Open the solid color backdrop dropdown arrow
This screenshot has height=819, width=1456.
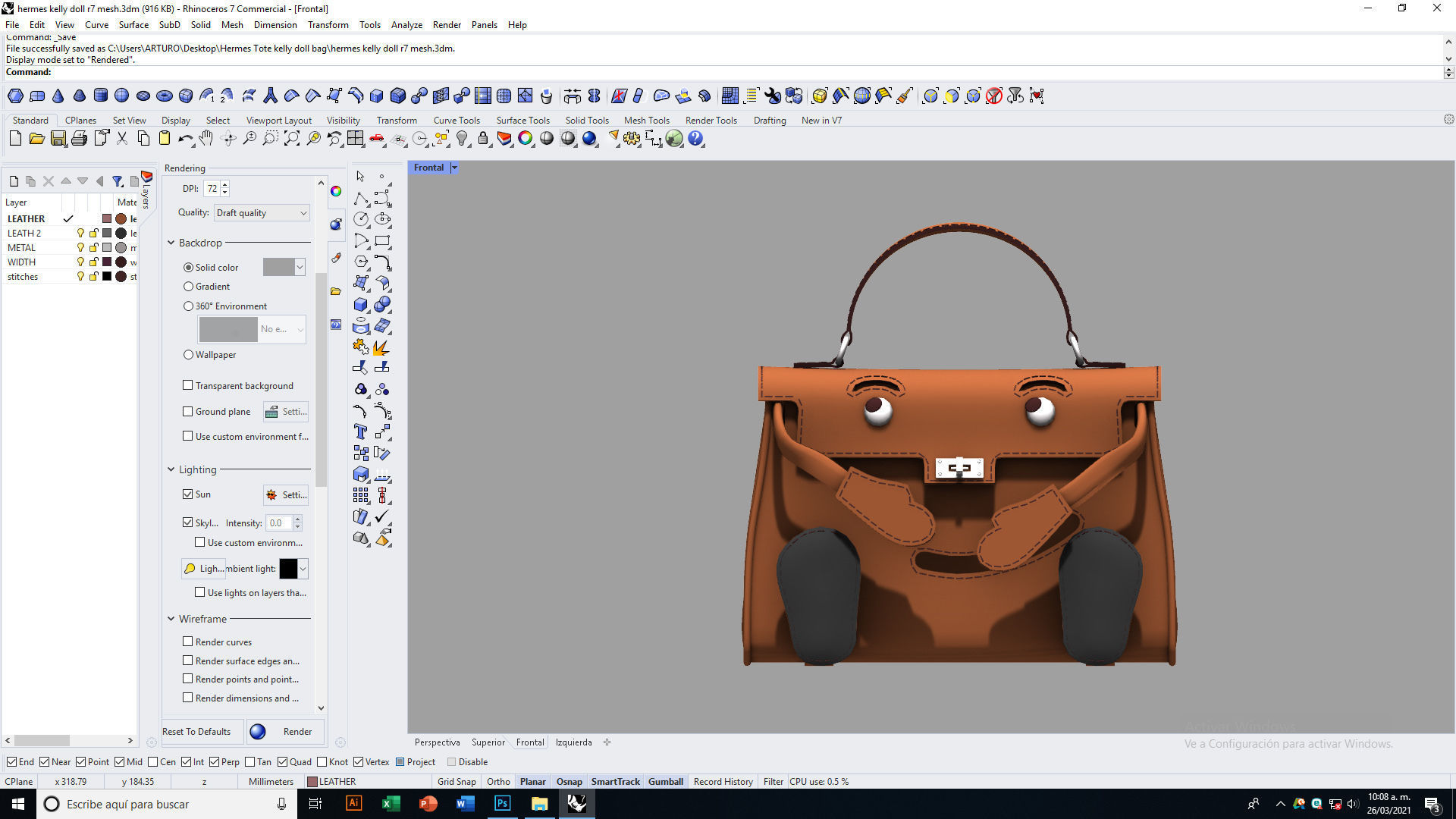coord(300,267)
